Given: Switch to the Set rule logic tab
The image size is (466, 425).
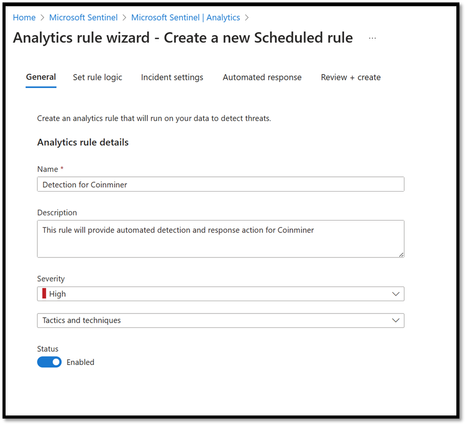Looking at the screenshot, I should pyautogui.click(x=97, y=77).
